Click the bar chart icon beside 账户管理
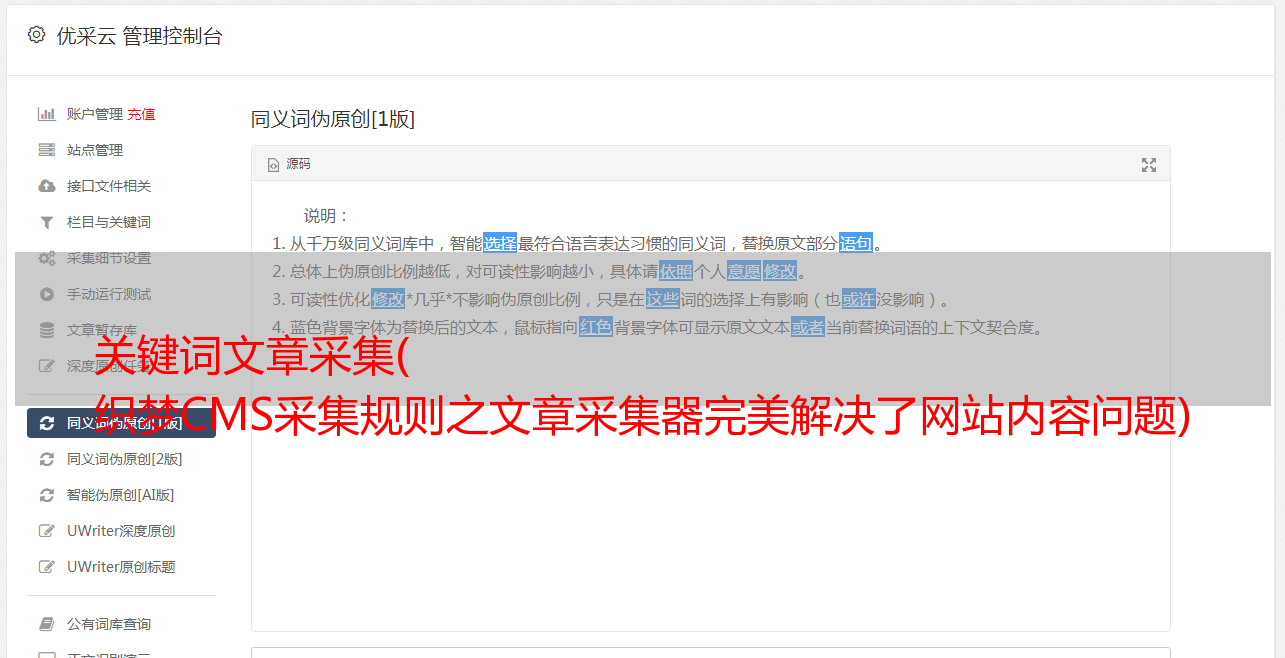This screenshot has width=1285, height=658. click(46, 114)
